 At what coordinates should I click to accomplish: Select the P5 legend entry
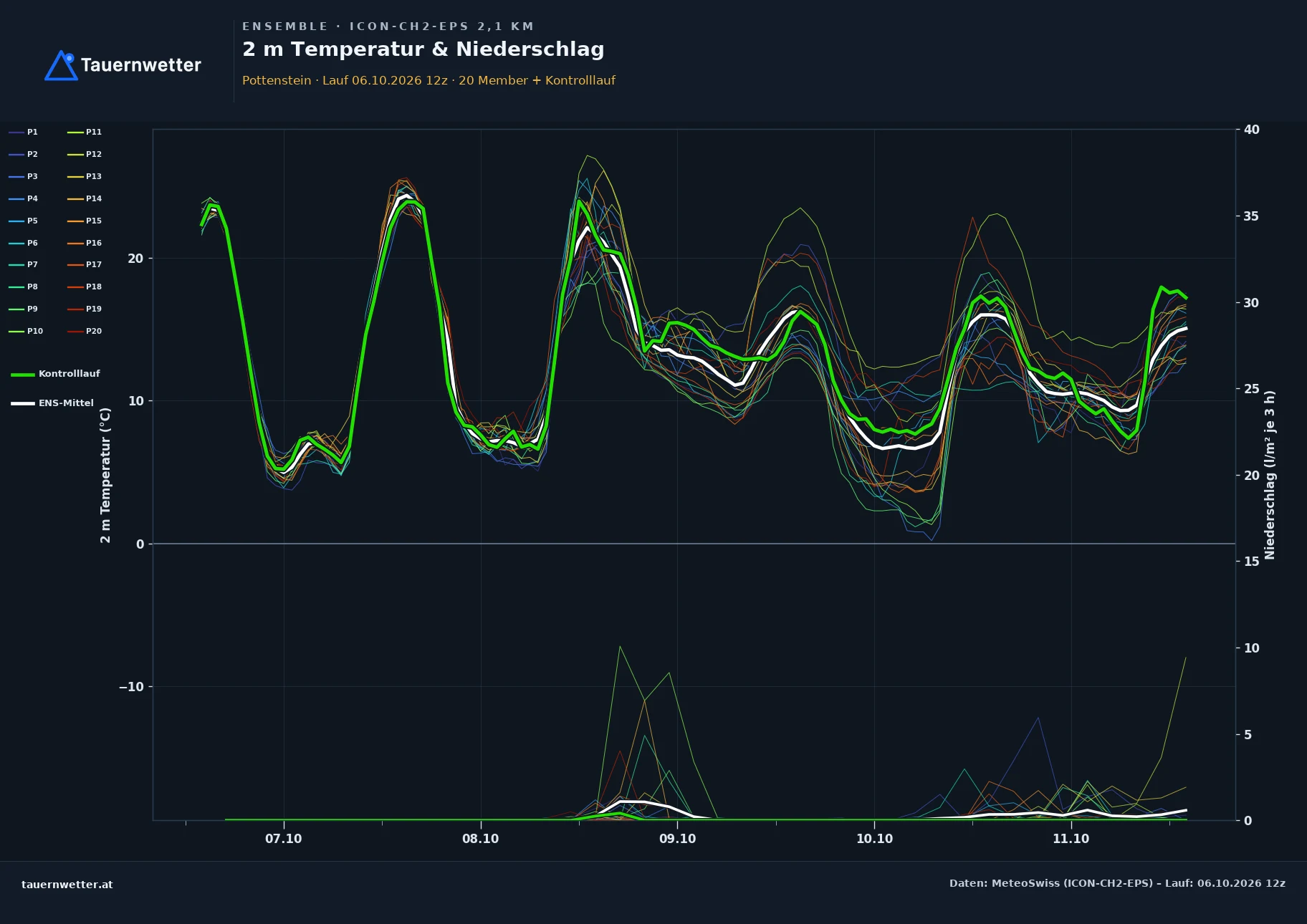[x=24, y=221]
